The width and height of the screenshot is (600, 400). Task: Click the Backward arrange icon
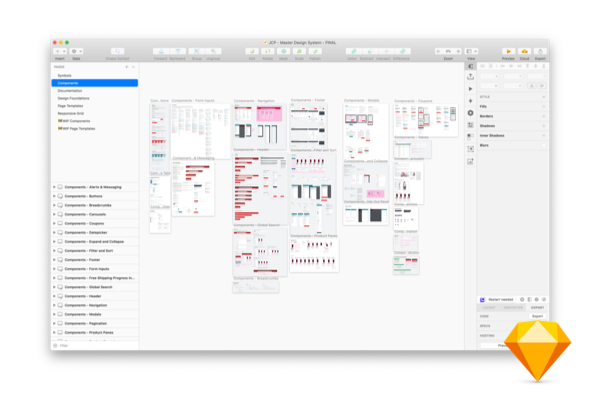pyautogui.click(x=178, y=51)
